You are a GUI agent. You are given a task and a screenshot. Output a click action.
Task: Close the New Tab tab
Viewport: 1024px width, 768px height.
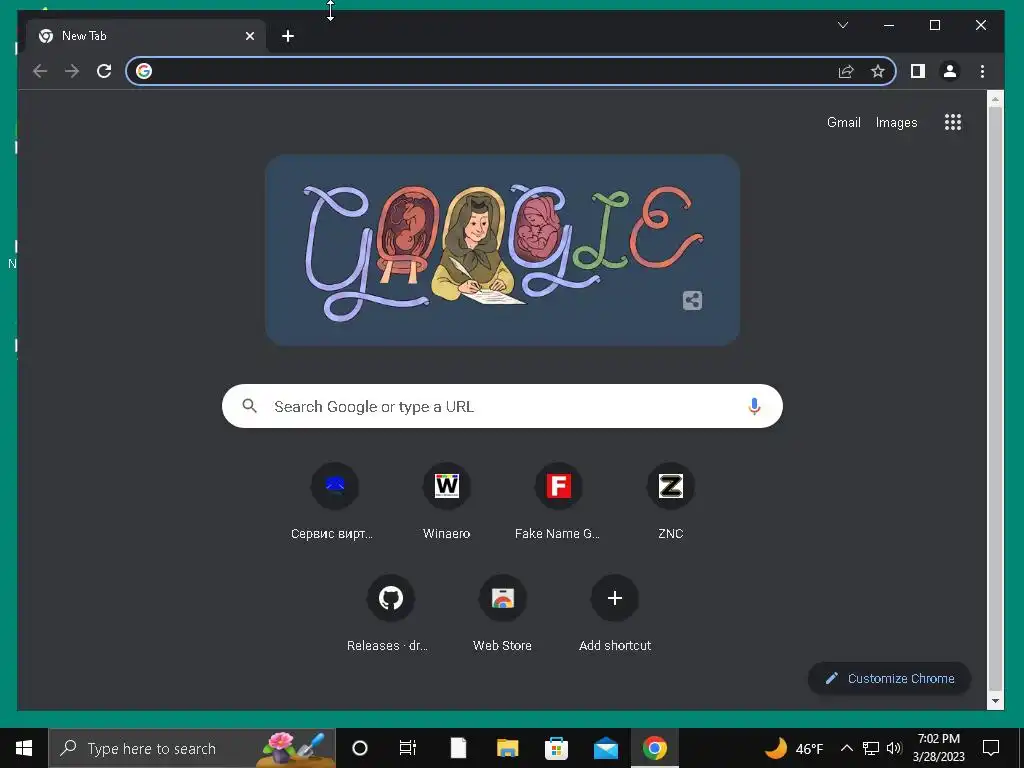249,36
